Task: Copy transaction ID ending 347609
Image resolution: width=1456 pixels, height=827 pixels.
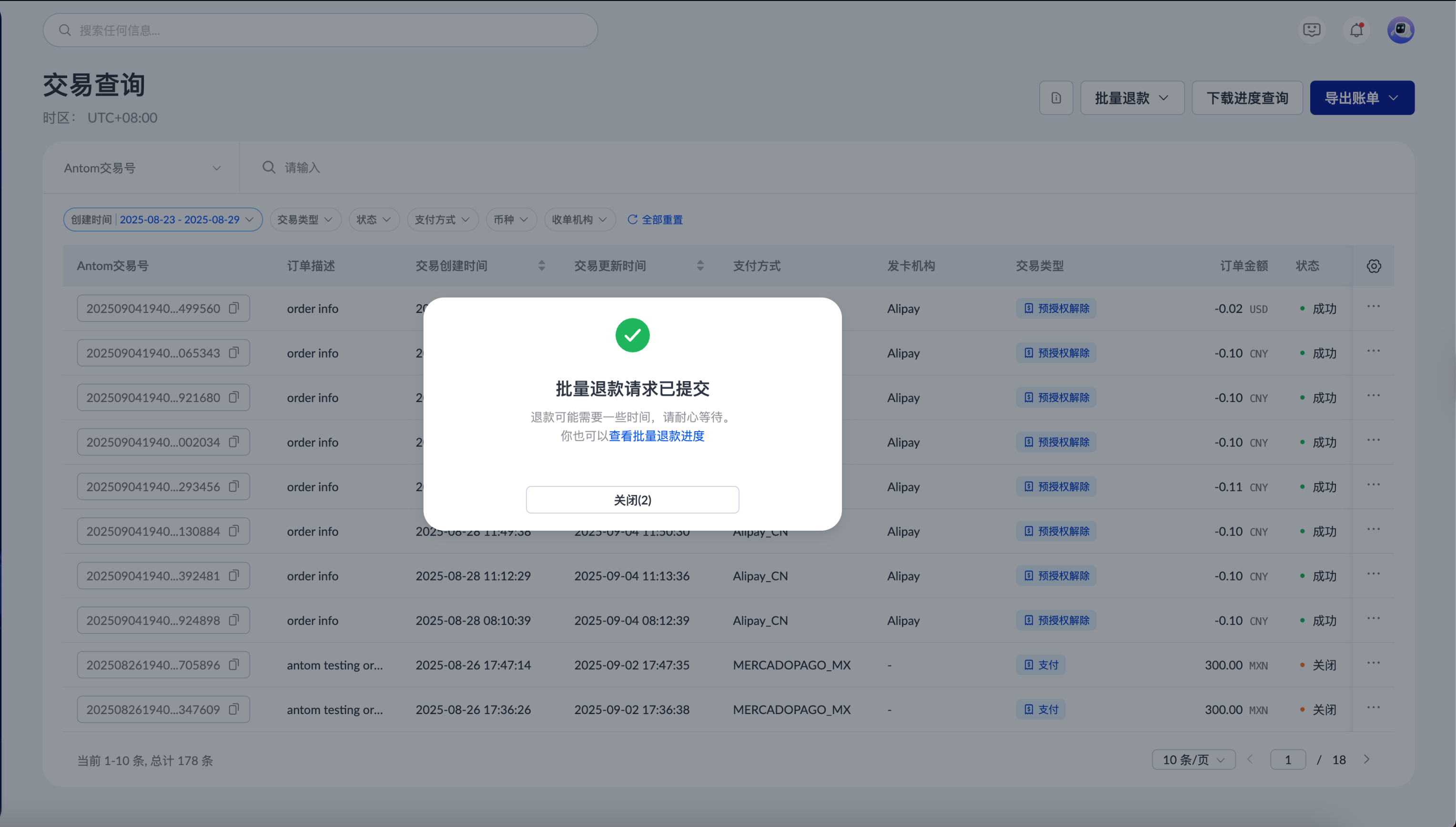Action: pyautogui.click(x=233, y=709)
